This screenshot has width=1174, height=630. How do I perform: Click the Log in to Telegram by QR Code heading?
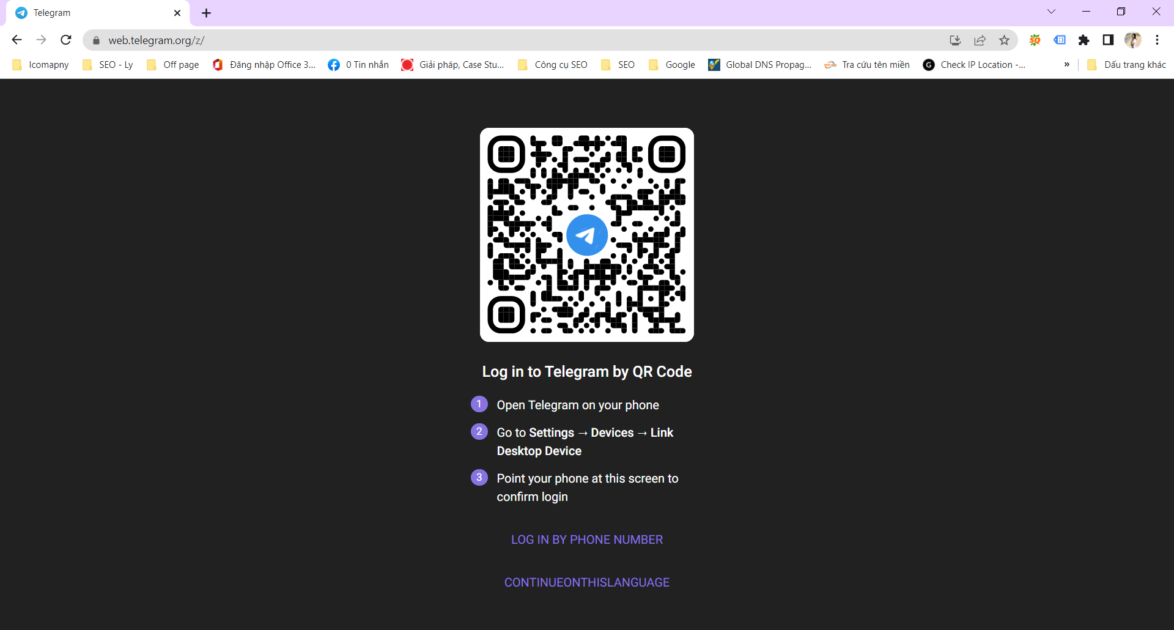[587, 372]
